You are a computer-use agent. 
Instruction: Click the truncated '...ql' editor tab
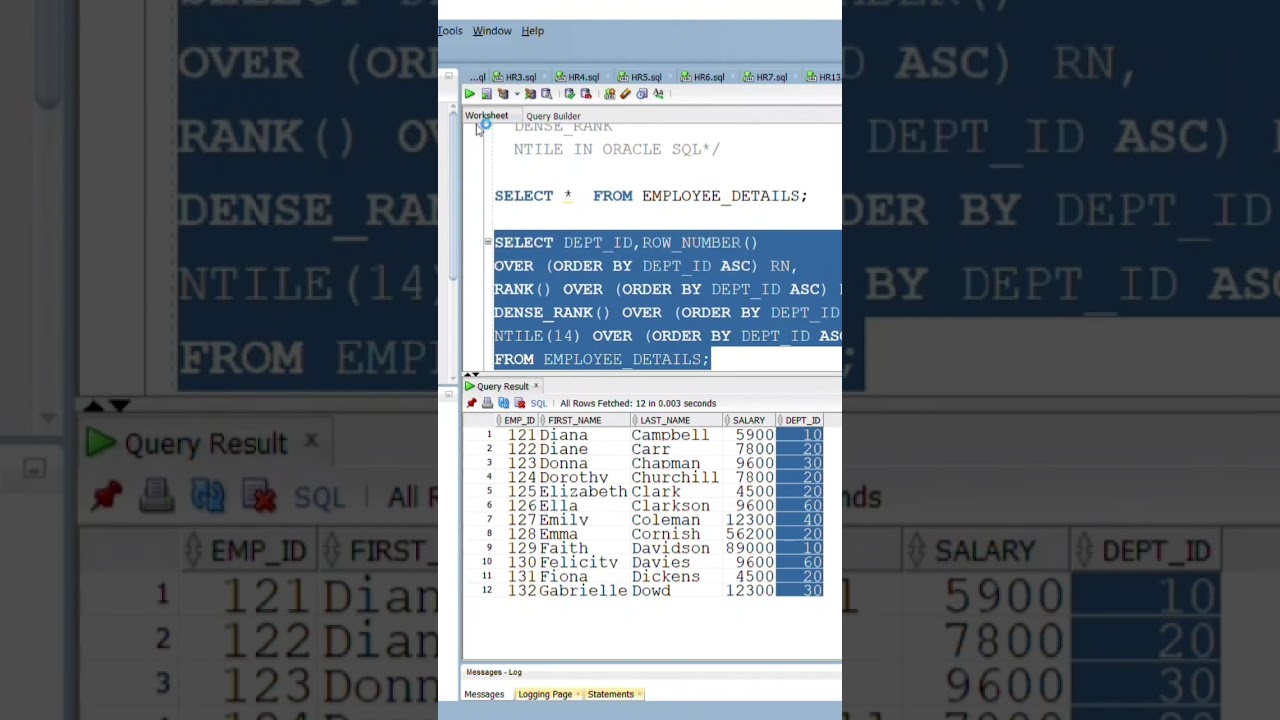477,77
